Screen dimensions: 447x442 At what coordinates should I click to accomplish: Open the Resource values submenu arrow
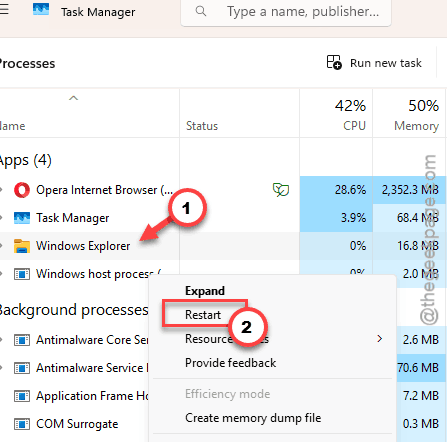379,339
